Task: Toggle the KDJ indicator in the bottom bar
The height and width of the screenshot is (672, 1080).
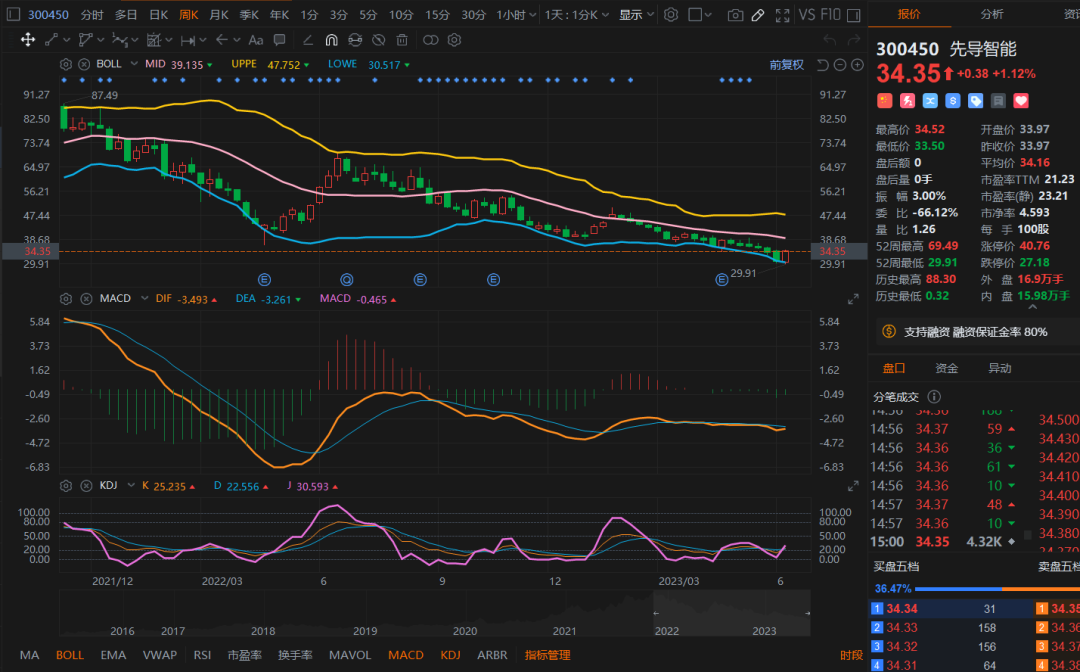Action: tap(450, 655)
